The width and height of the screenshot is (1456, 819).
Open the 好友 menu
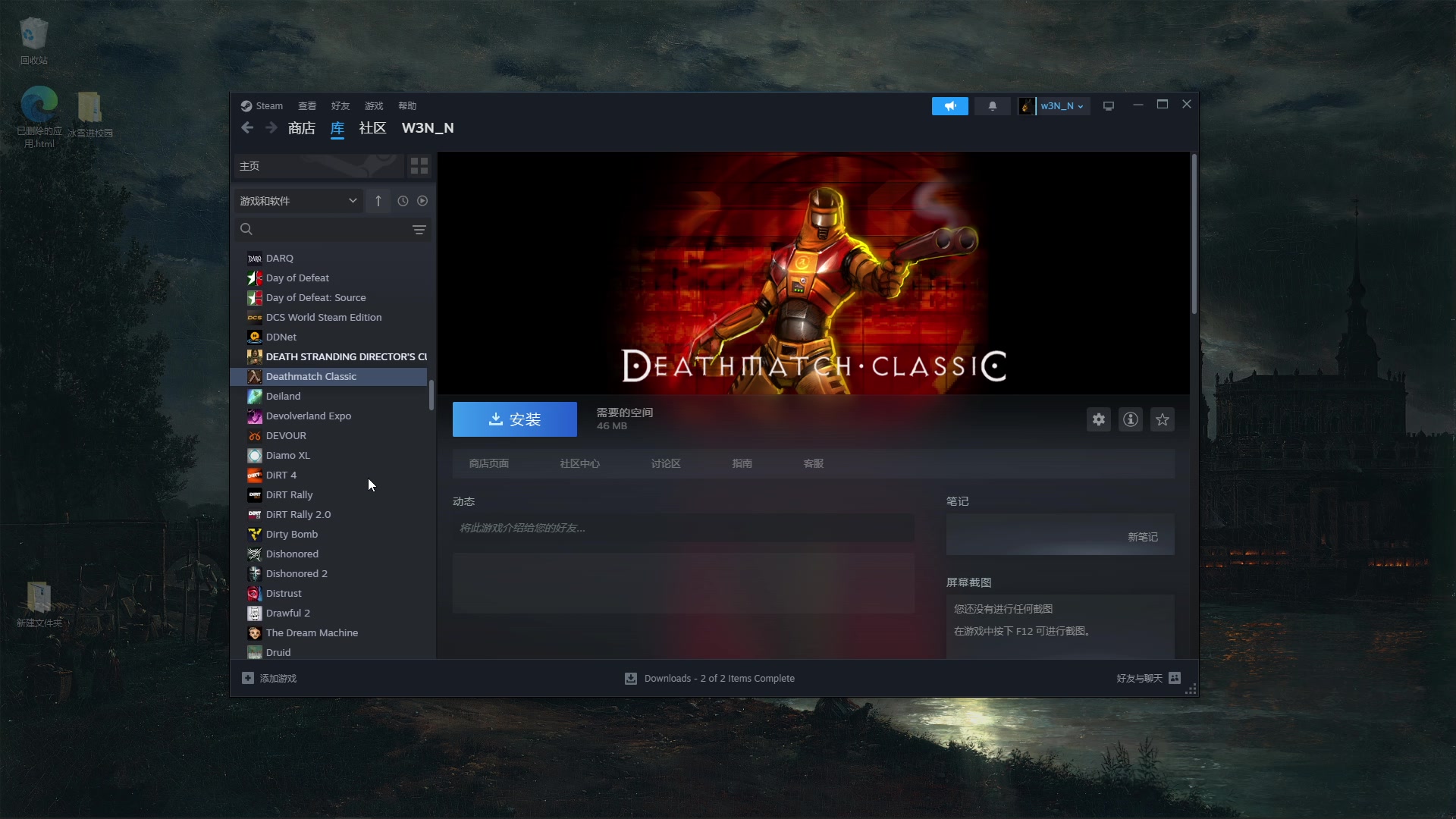click(x=340, y=106)
